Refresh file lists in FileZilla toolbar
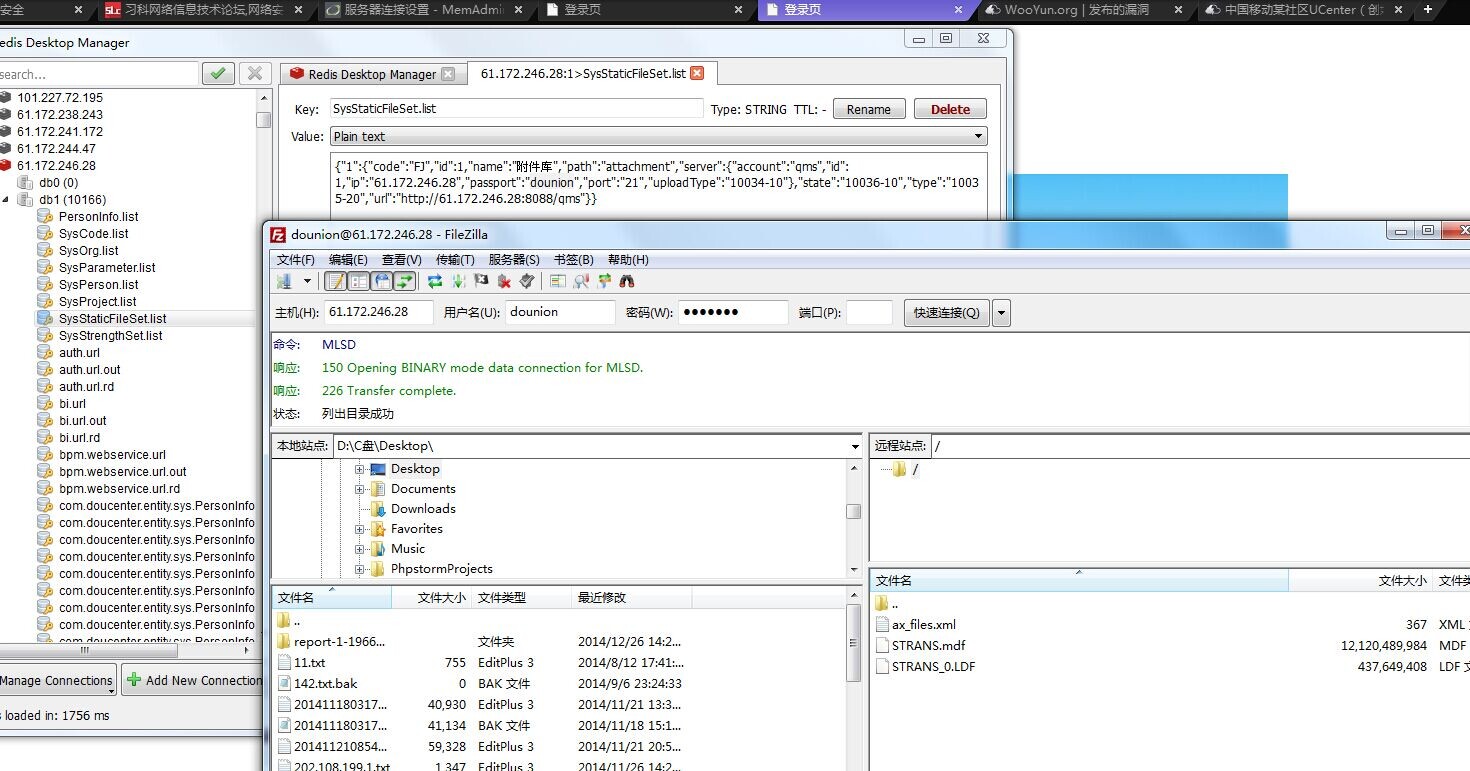This screenshot has width=1470, height=771. pyautogui.click(x=435, y=281)
